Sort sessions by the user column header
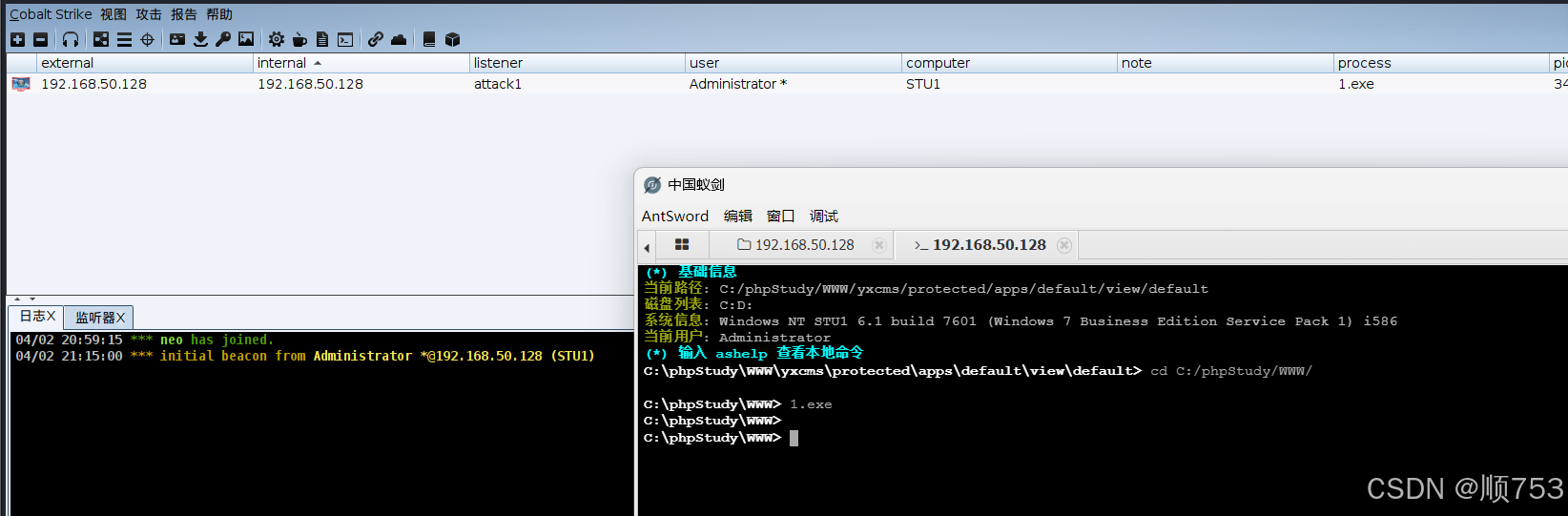This screenshot has width=1568, height=516. (794, 63)
